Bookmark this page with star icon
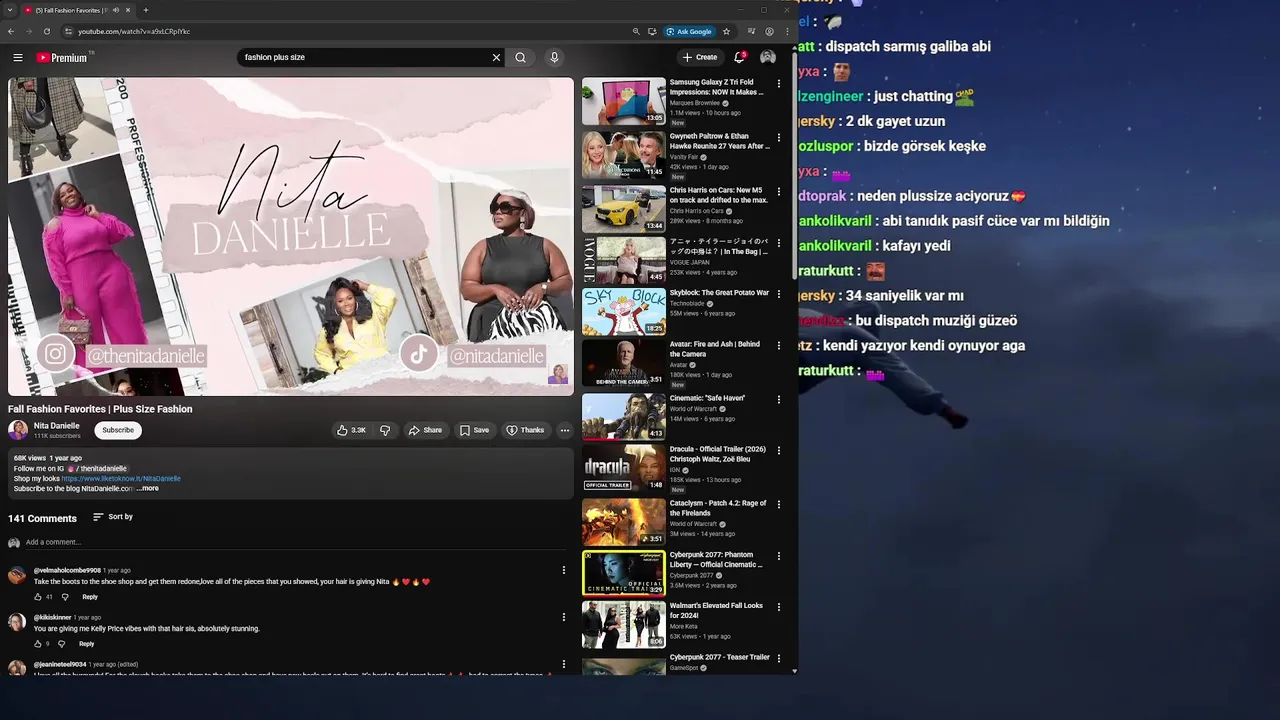The image size is (1280, 720). [x=726, y=31]
